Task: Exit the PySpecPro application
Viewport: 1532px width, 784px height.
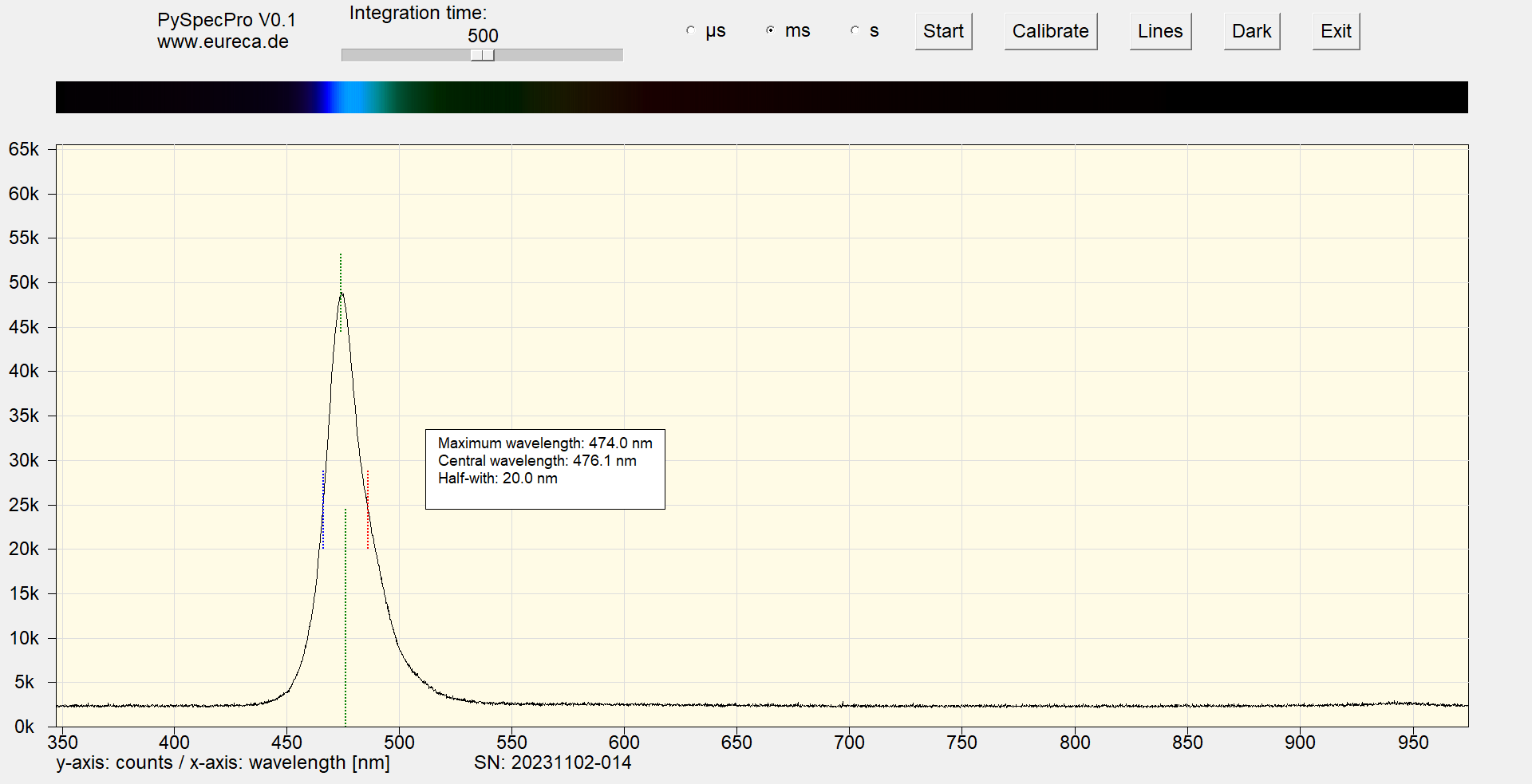Action: click(x=1335, y=32)
